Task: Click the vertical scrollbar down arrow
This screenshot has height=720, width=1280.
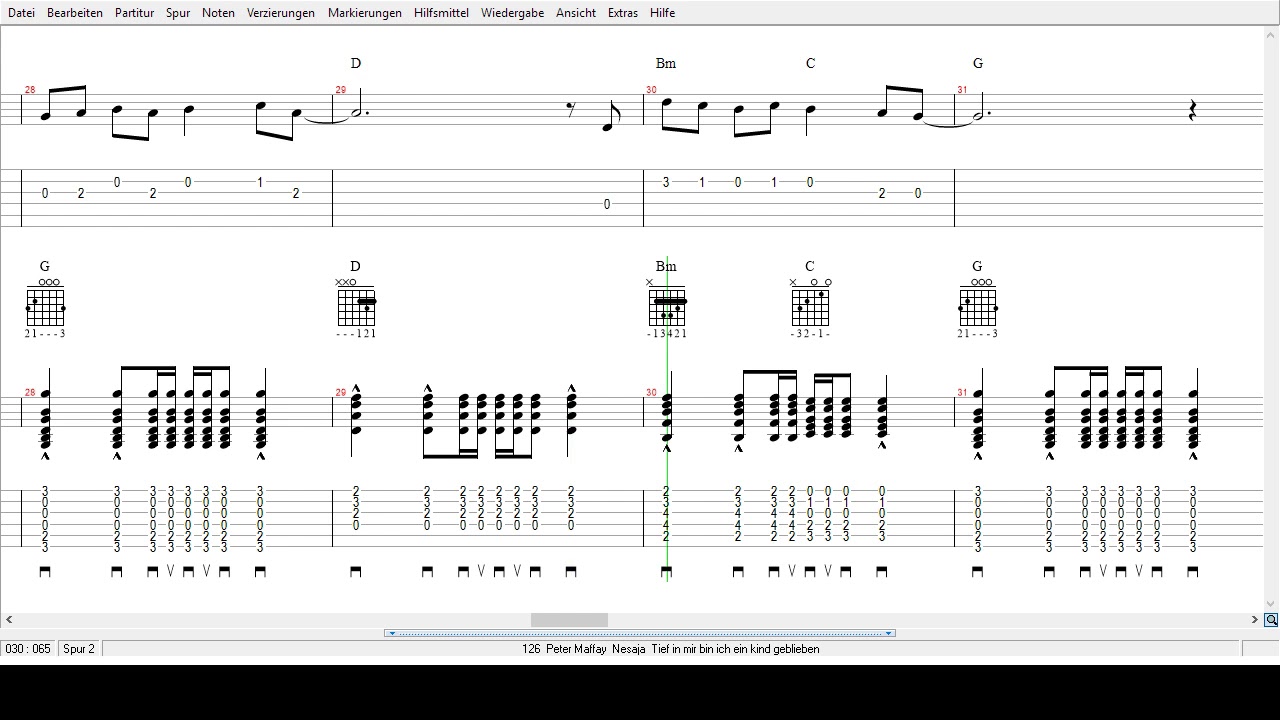Action: click(1271, 604)
